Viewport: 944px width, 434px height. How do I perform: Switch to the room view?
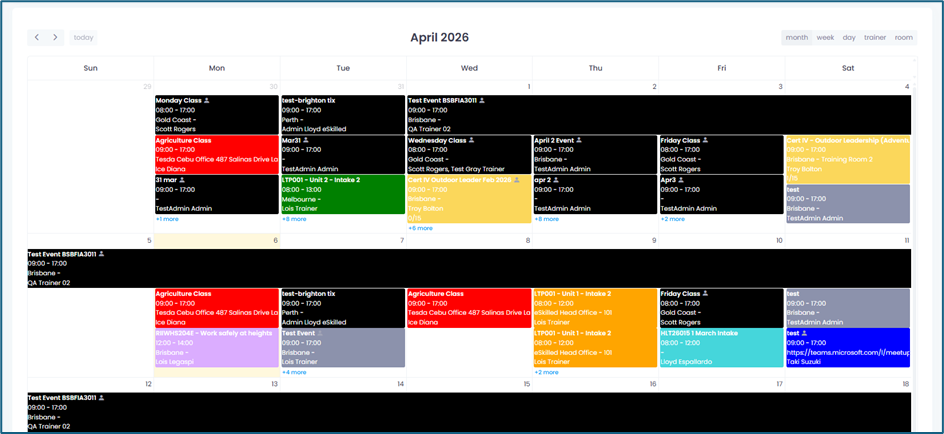pos(904,37)
